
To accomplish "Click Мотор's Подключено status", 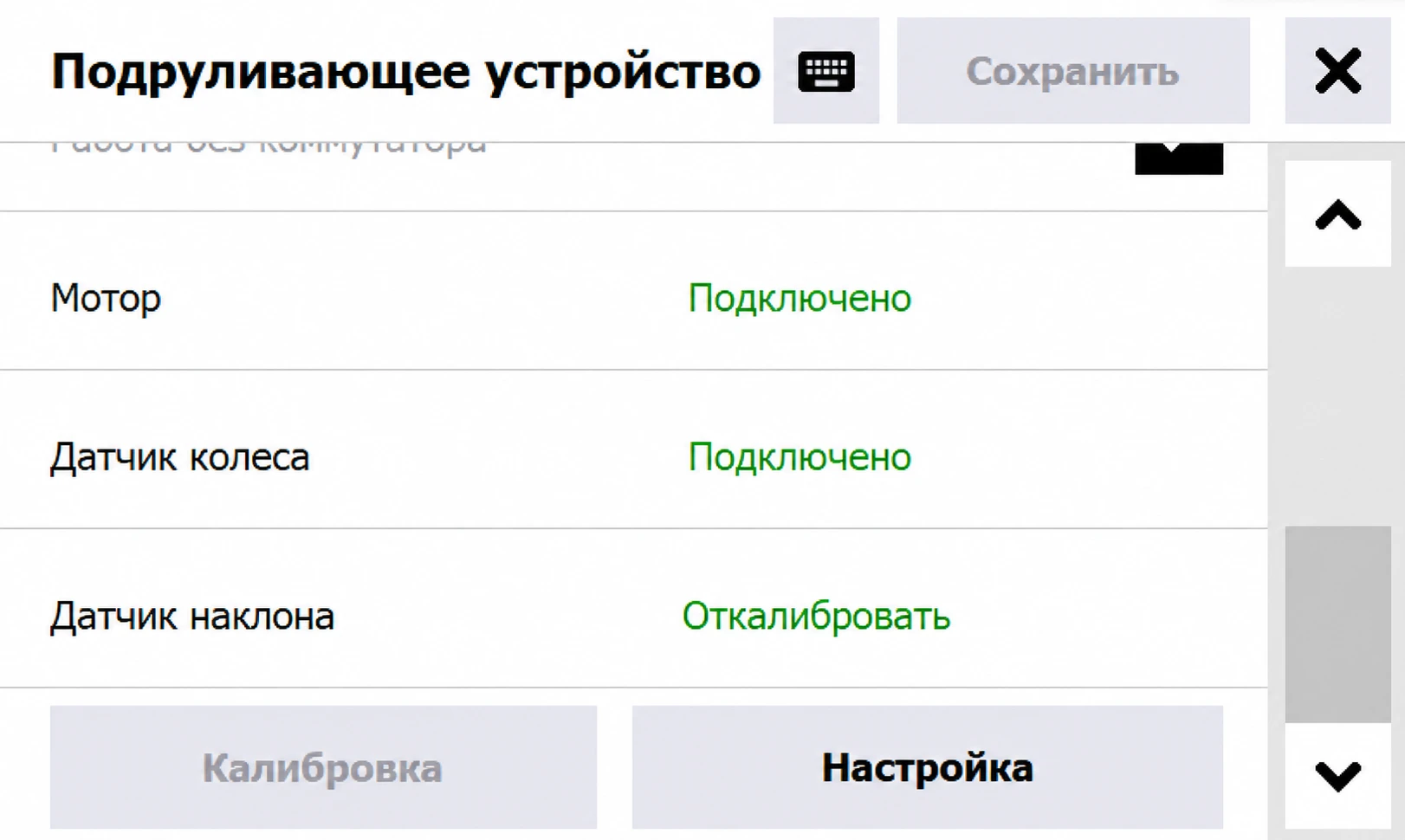I will (800, 299).
